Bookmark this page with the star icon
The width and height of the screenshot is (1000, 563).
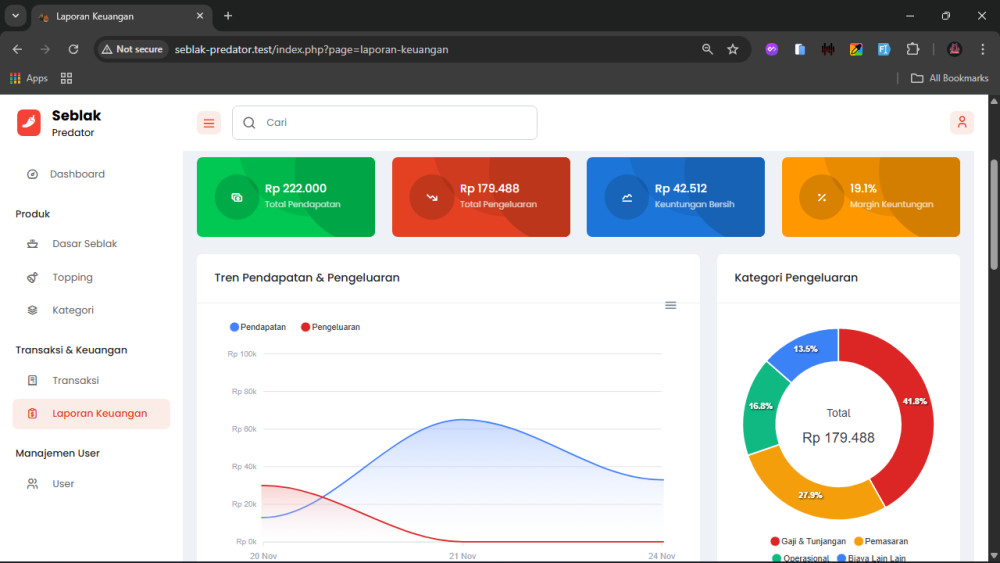[x=733, y=49]
